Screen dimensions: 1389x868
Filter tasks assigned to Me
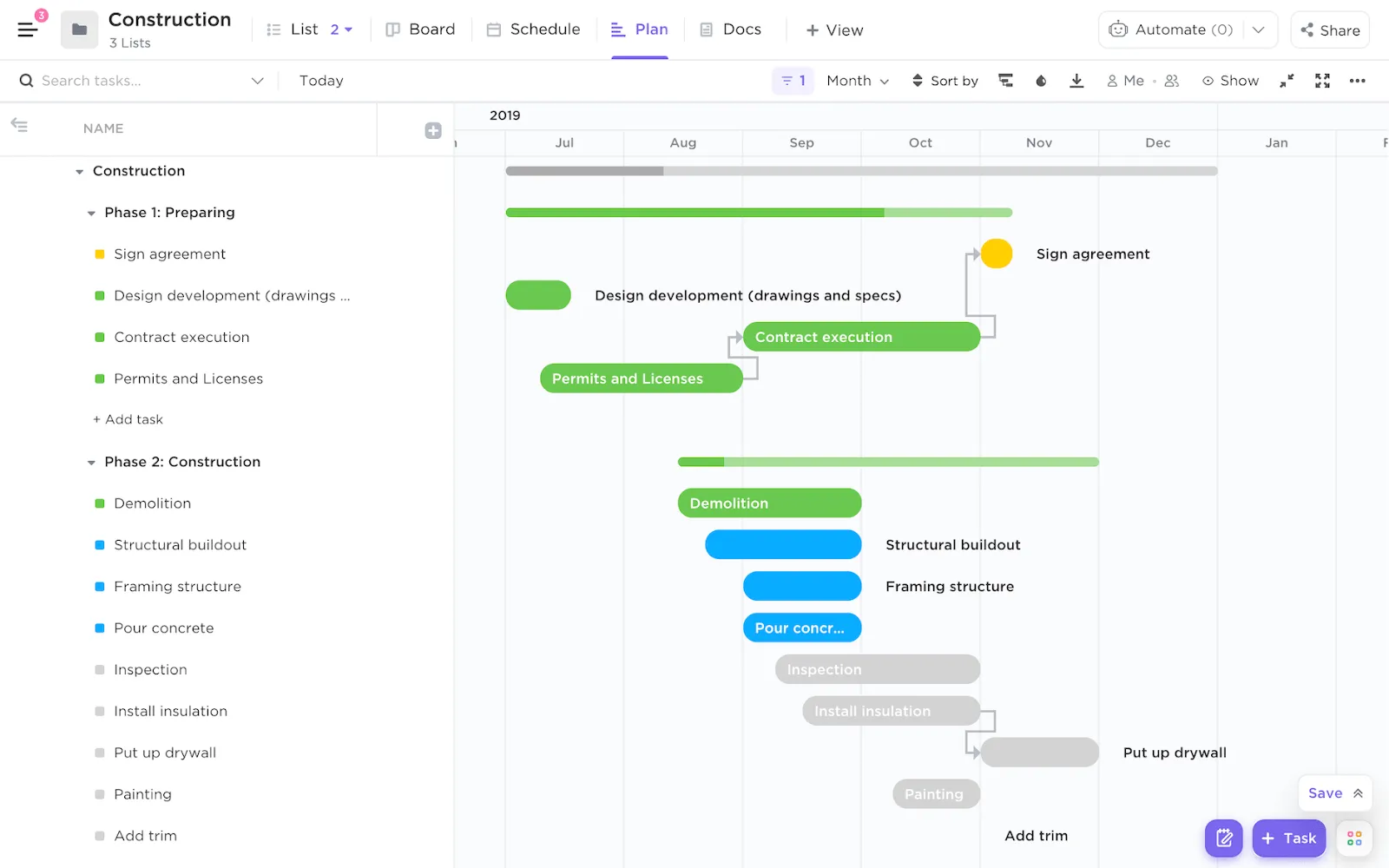(1125, 81)
